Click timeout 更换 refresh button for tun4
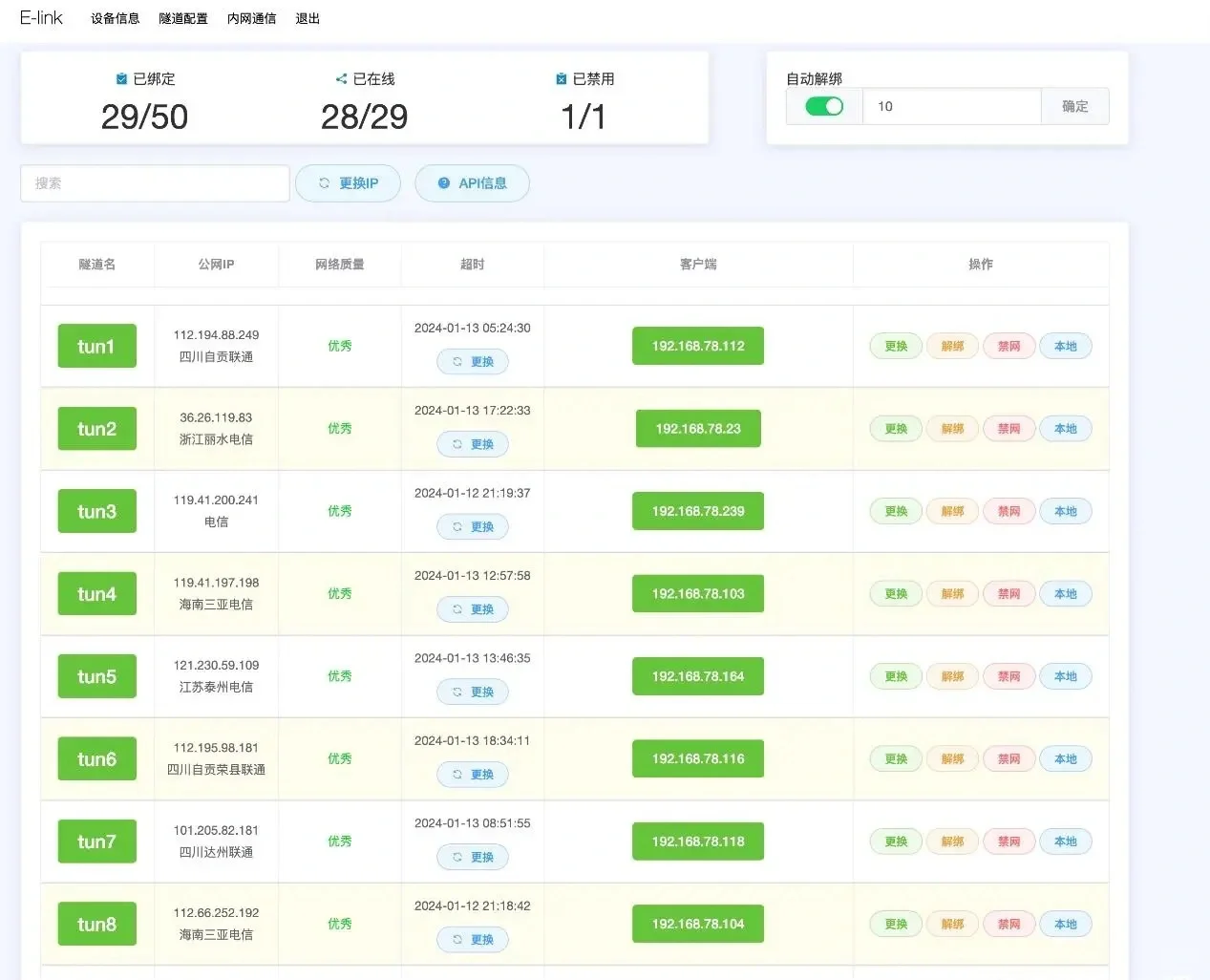This screenshot has height=980, width=1210. click(473, 609)
